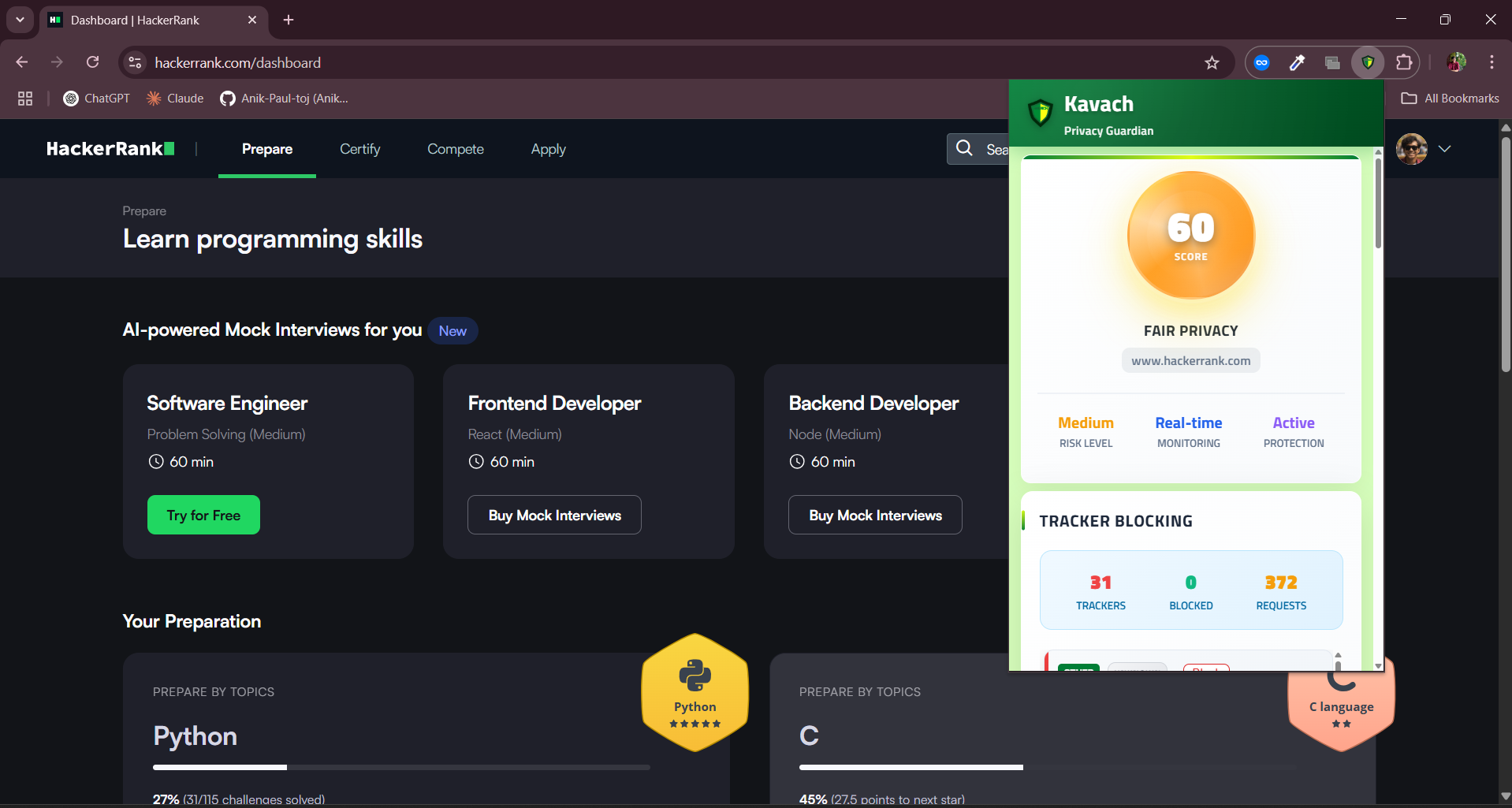Click the TRACKER BLOCKING heading

coord(1115,521)
